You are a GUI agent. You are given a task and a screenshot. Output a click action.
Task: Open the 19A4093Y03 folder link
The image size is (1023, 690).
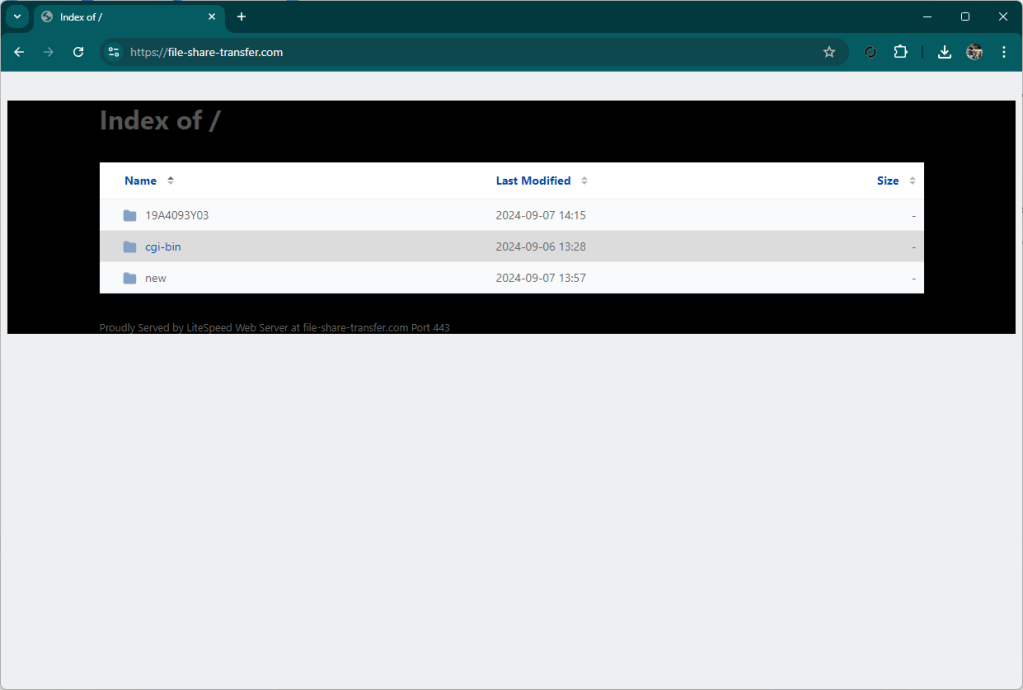pos(177,216)
